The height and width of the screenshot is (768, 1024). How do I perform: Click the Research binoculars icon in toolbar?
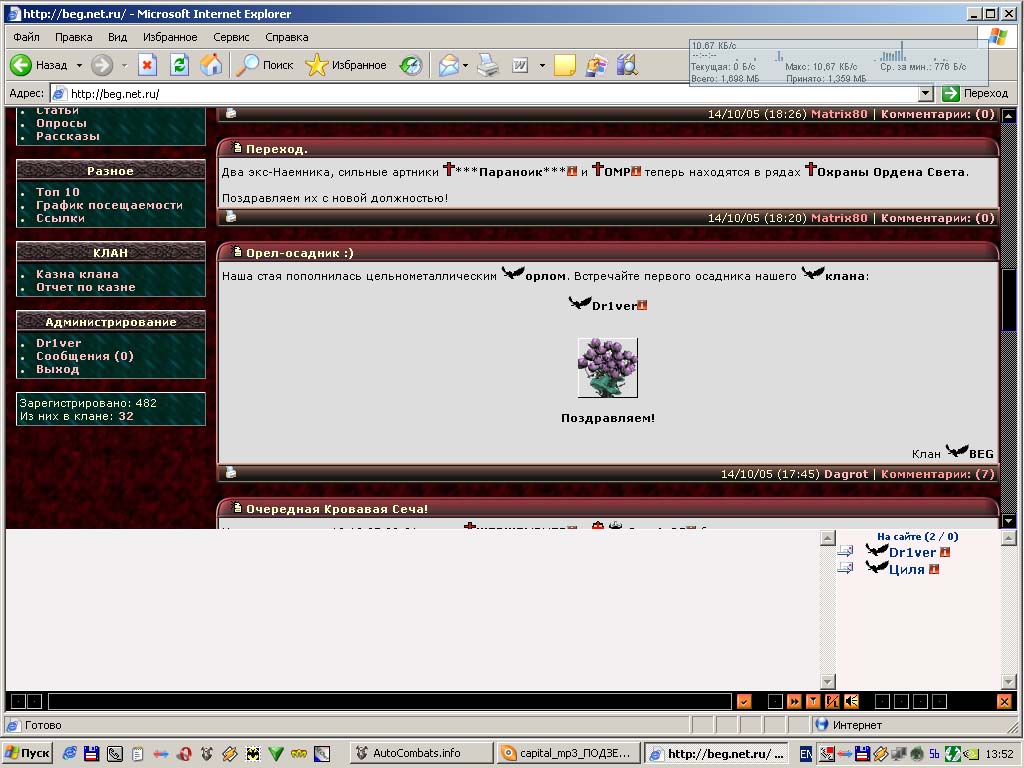[627, 65]
